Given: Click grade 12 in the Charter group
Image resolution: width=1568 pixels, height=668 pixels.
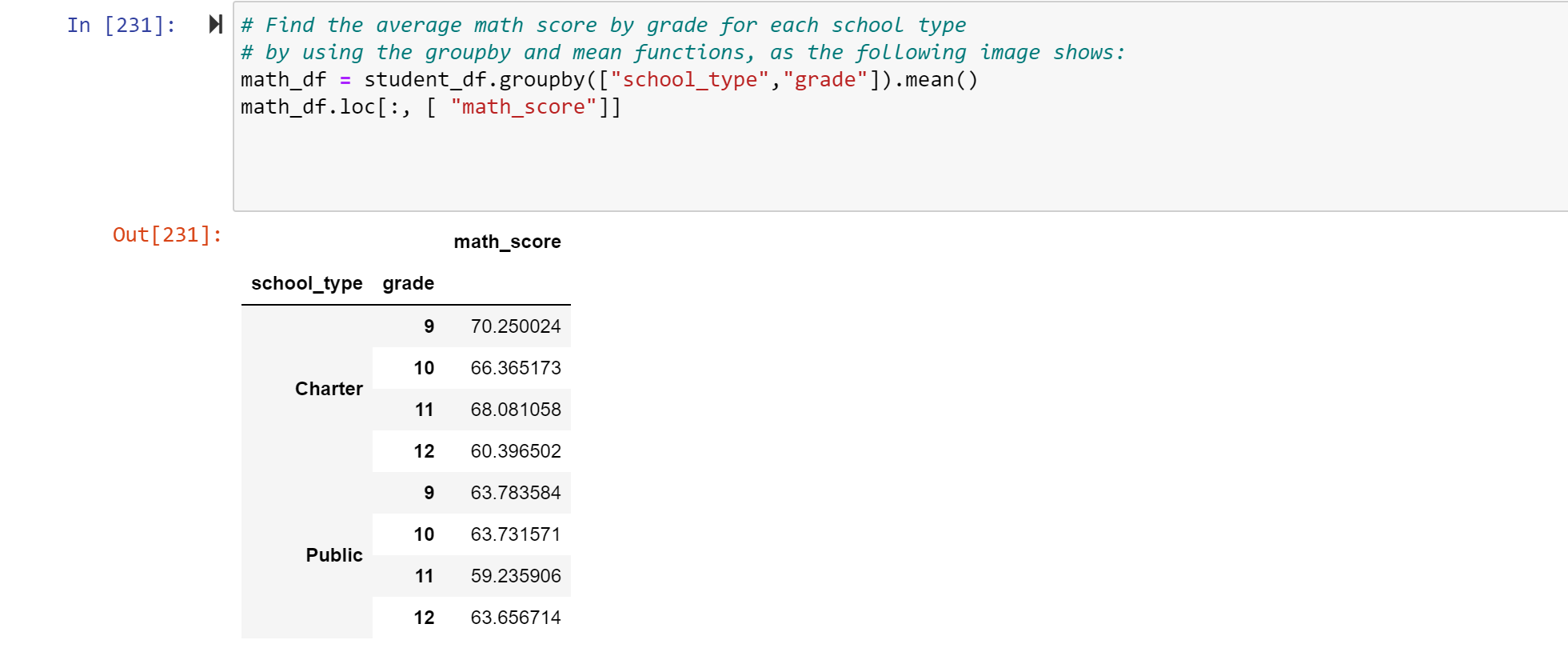Looking at the screenshot, I should coord(424,451).
